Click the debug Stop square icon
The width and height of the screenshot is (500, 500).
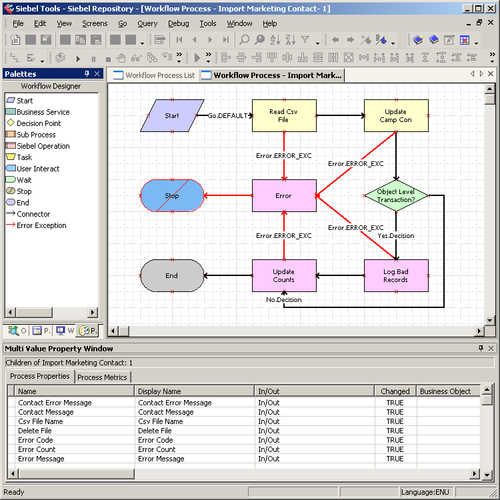pyautogui.click(x=108, y=59)
